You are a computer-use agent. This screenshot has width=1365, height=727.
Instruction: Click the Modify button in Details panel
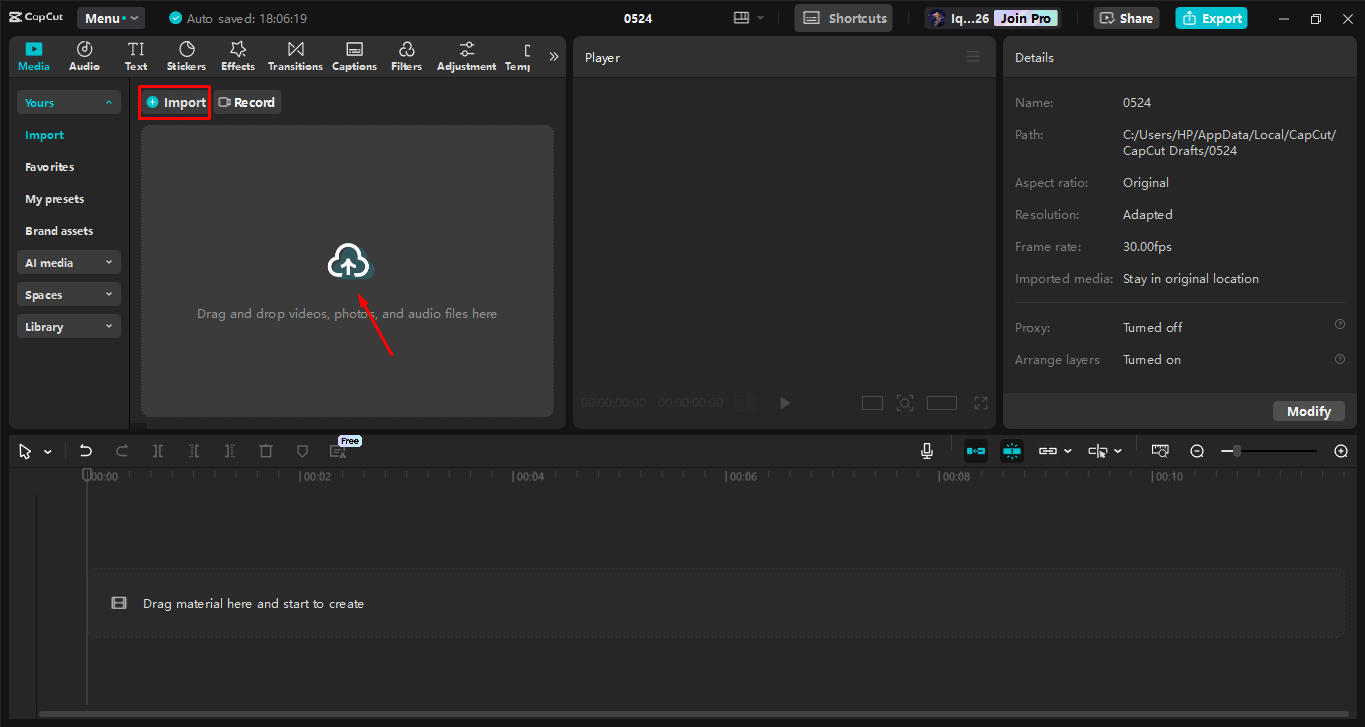1309,410
